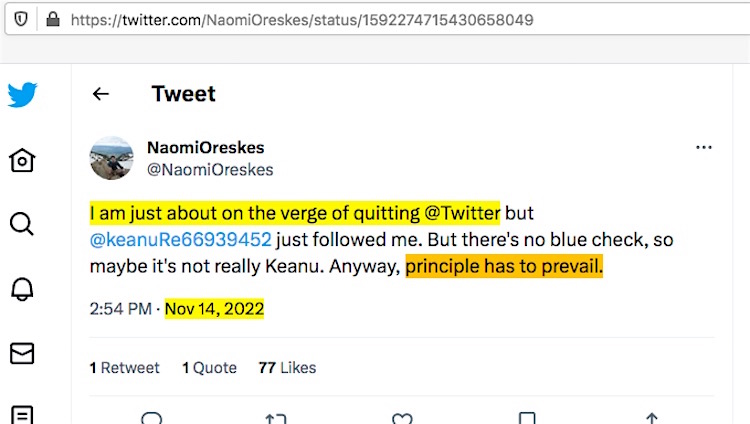Viewport: 750px width, 424px height.
Task: Click the Twitter bird logo
Action: pyautogui.click(x=22, y=95)
